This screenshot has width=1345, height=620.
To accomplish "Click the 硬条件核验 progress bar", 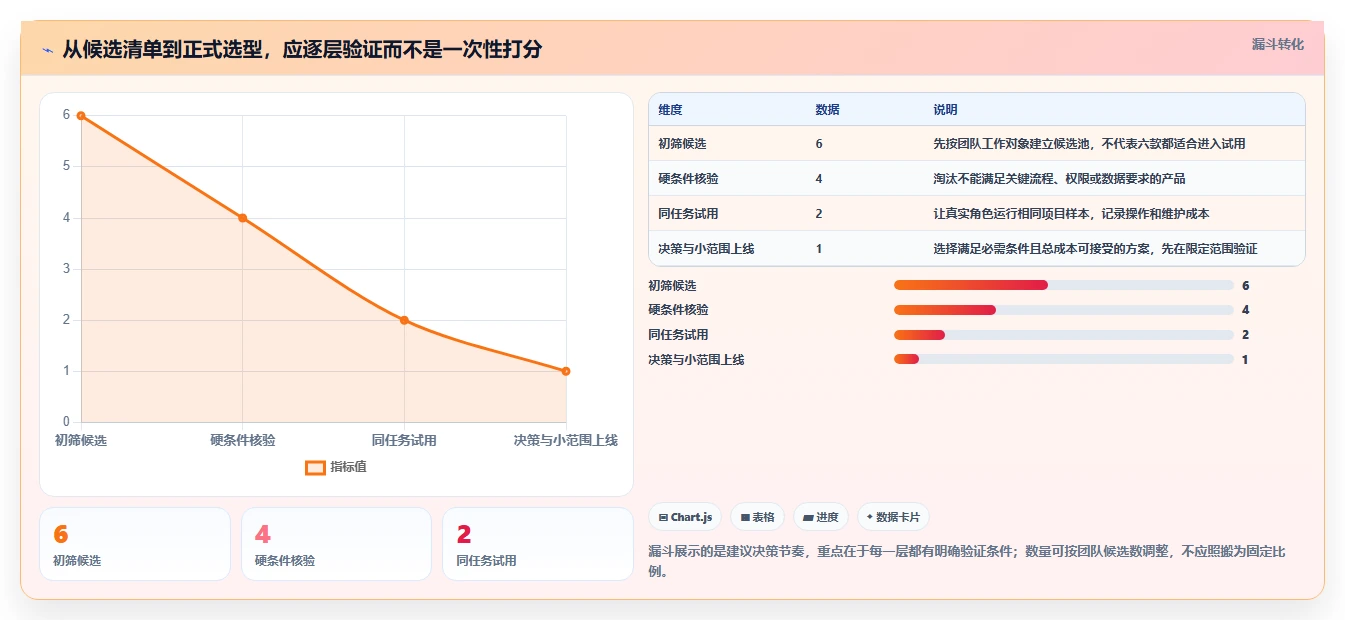I will 1063,310.
